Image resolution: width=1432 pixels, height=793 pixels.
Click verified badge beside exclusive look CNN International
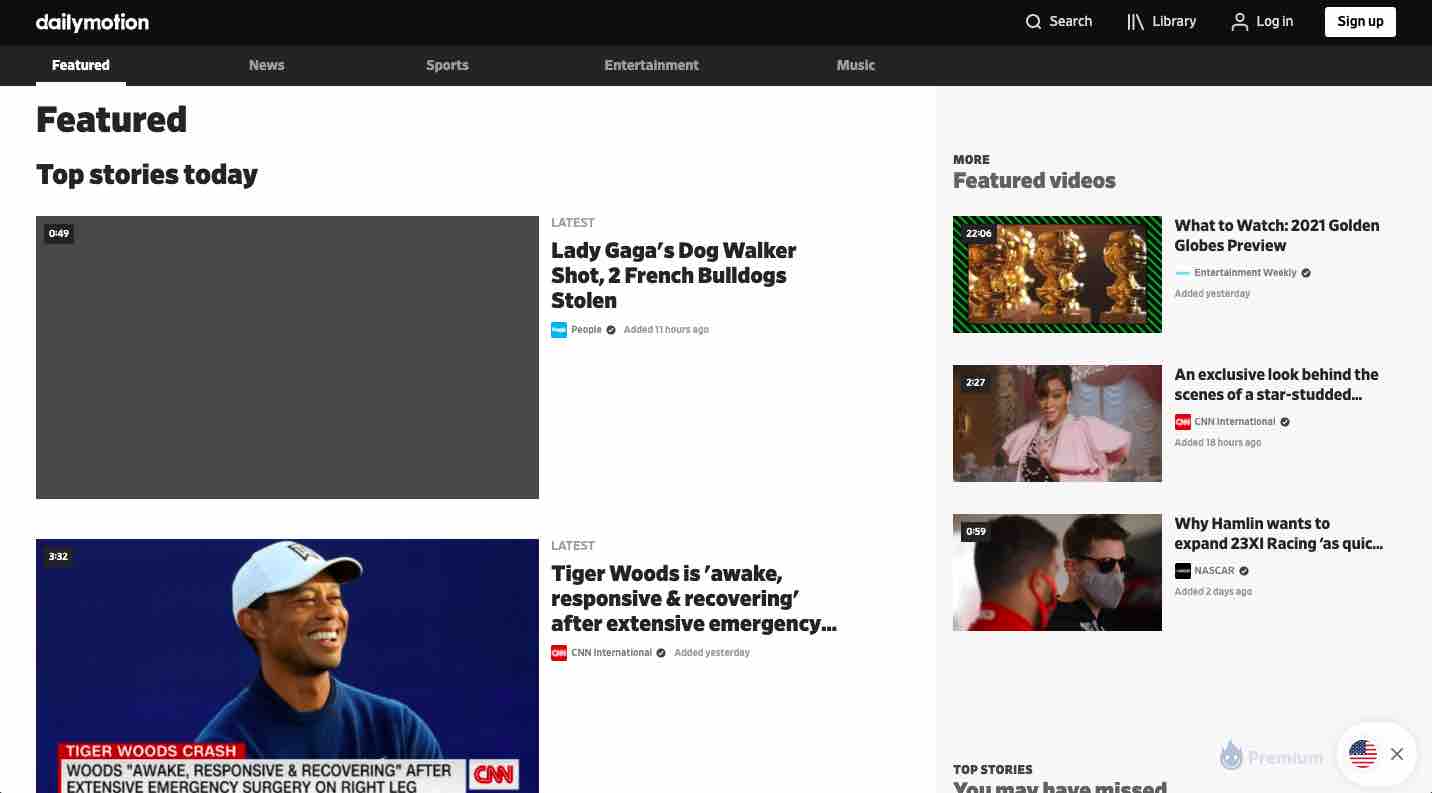[1285, 422]
